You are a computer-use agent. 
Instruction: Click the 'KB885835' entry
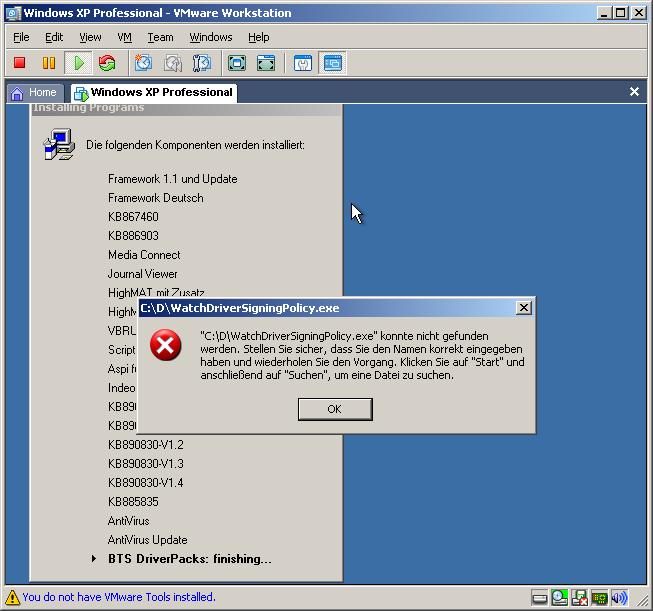133,501
